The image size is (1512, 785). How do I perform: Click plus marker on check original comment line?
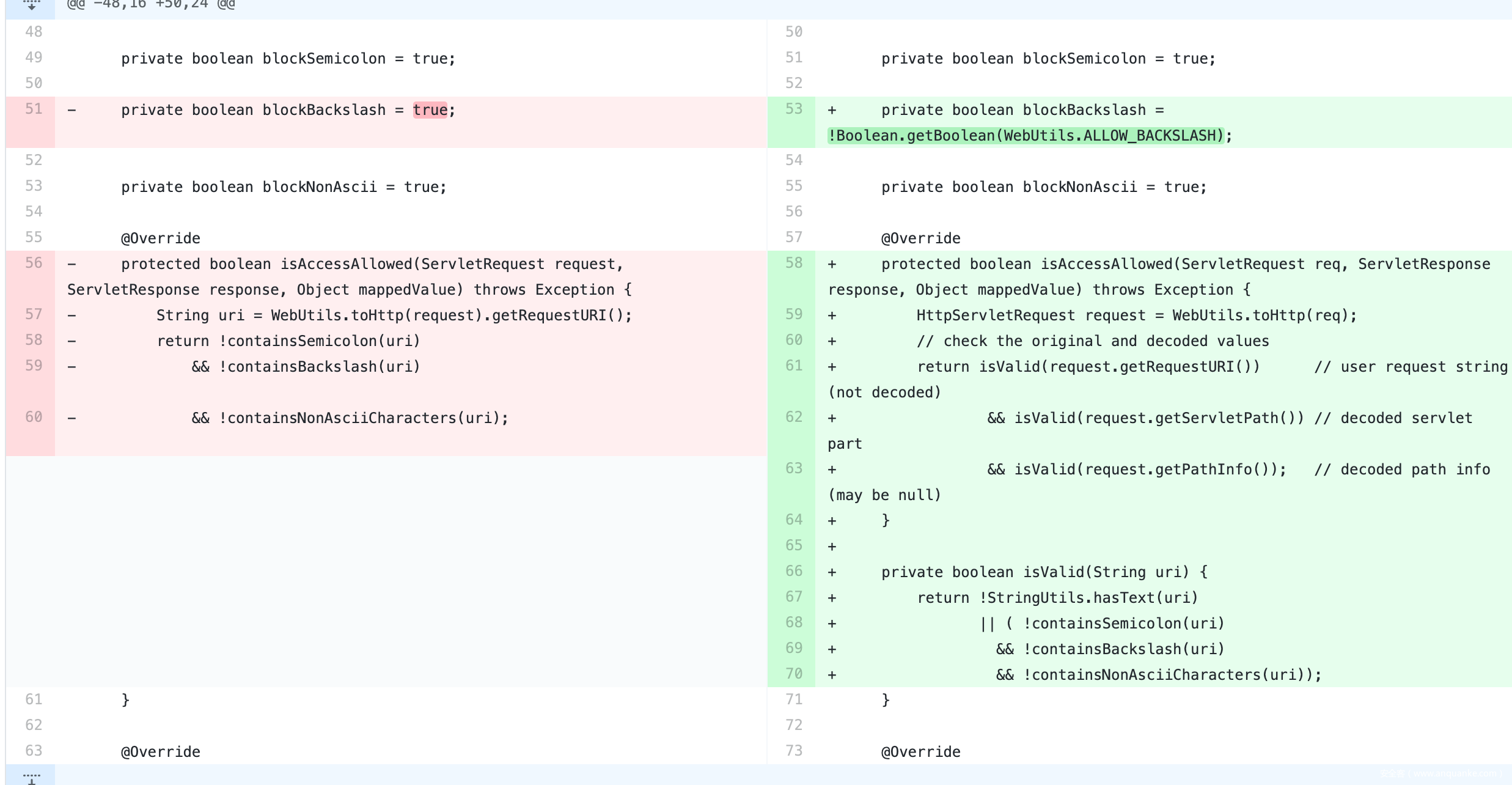click(x=832, y=341)
